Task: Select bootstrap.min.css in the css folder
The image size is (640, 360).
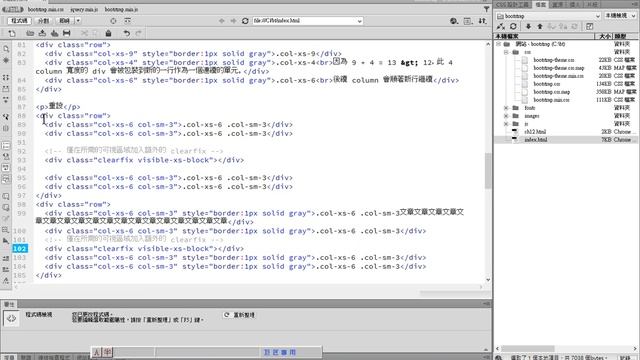Action: (551, 100)
